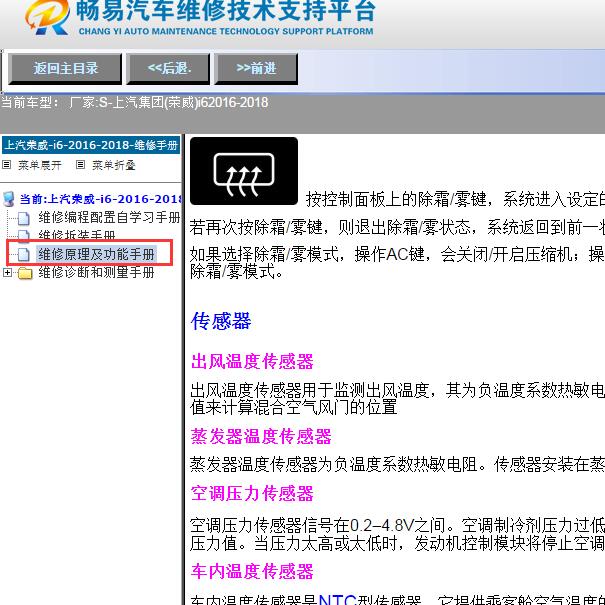Open 维修诊断和测量手册 label
This screenshot has height=605, width=605.
coord(96,272)
